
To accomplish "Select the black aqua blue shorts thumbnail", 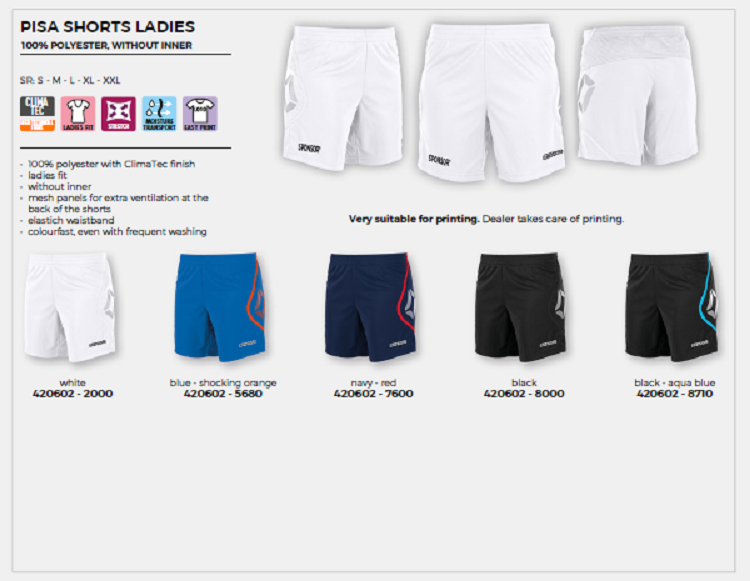I will point(672,307).
